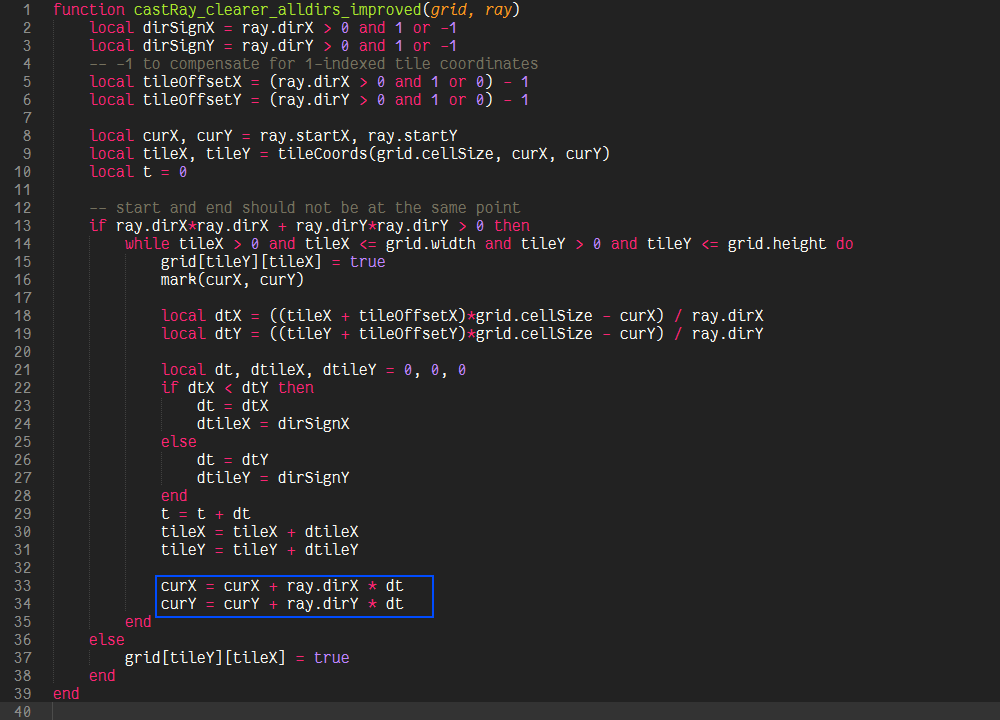Click the 'curY = curY + ray.dirY' line
1000x720 pixels.
(x=282, y=604)
